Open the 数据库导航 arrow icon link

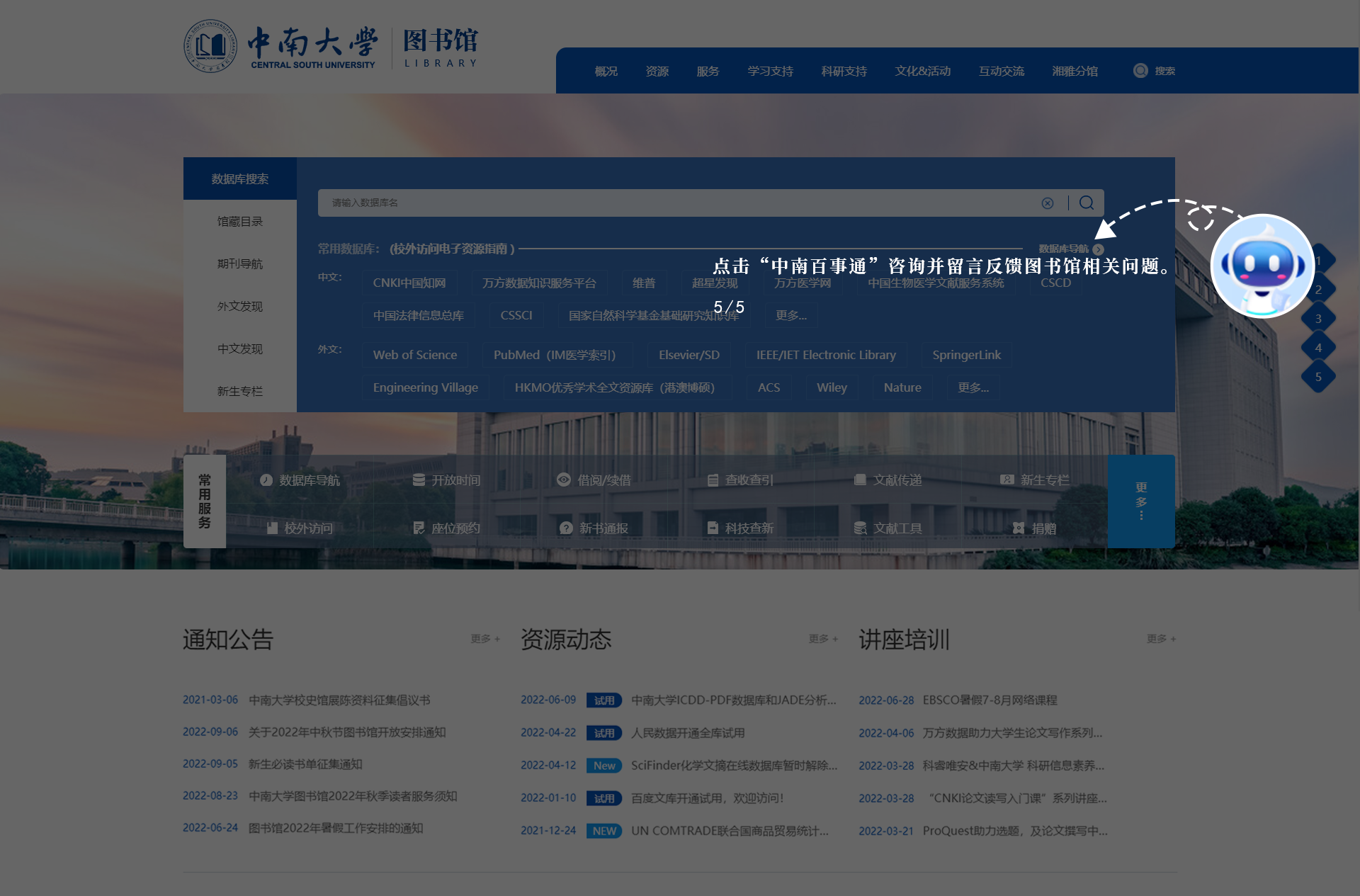point(1098,249)
